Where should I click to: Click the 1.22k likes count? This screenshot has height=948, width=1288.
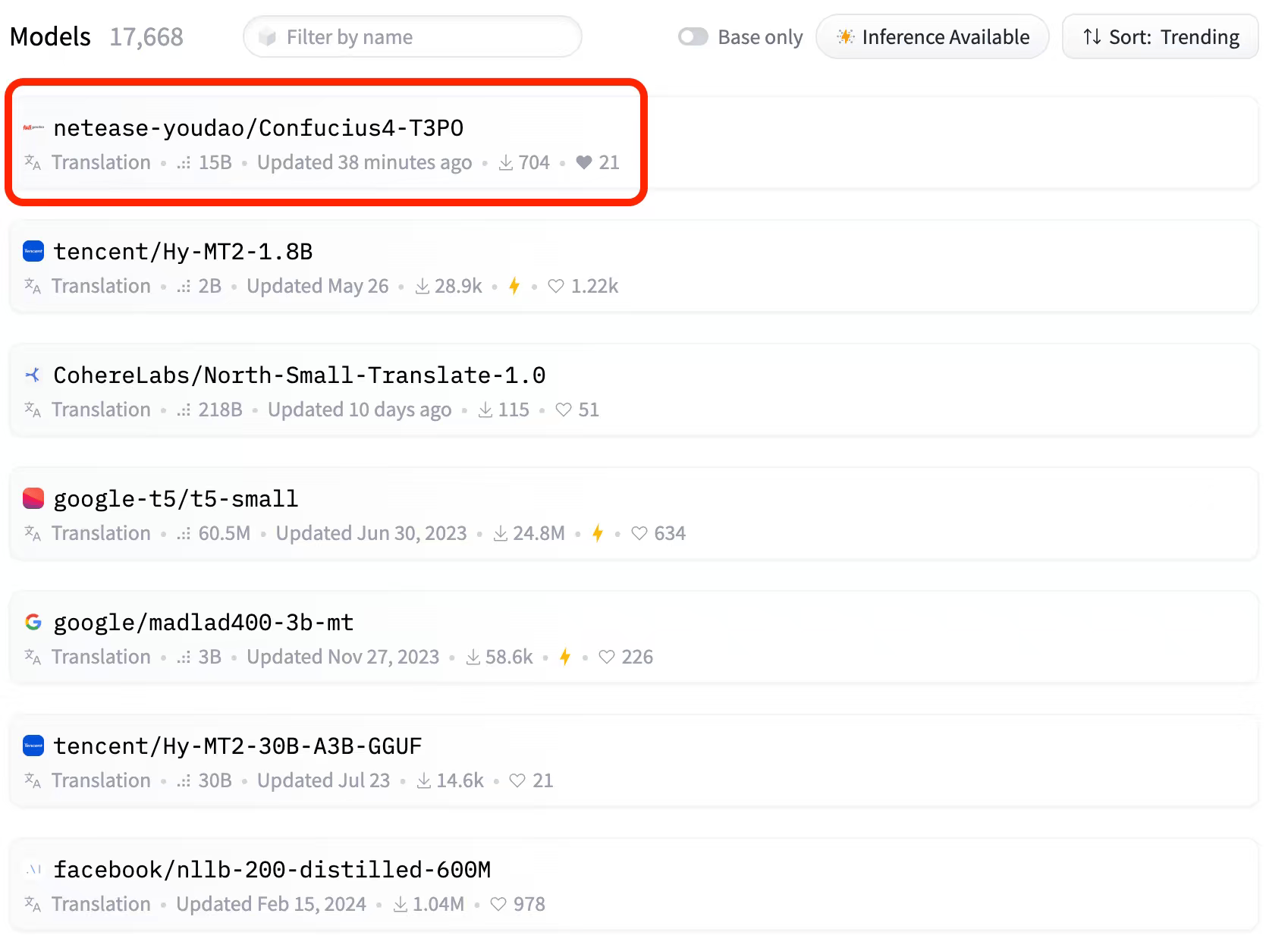coord(595,286)
